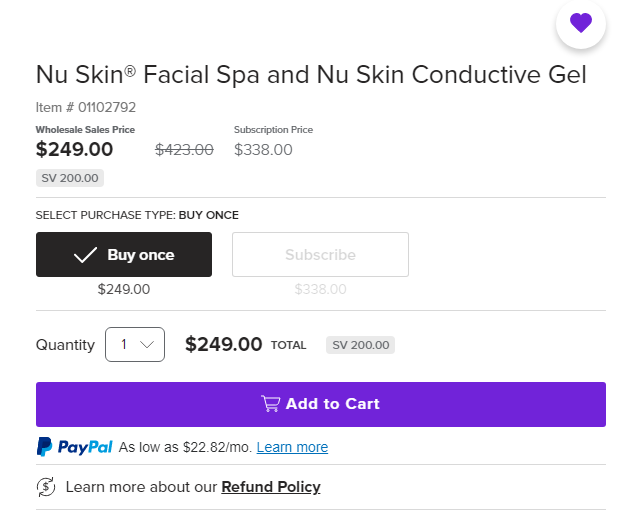Viewport: 643px width, 517px height.
Task: Select the Buy once purchase option
Action: click(x=124, y=255)
